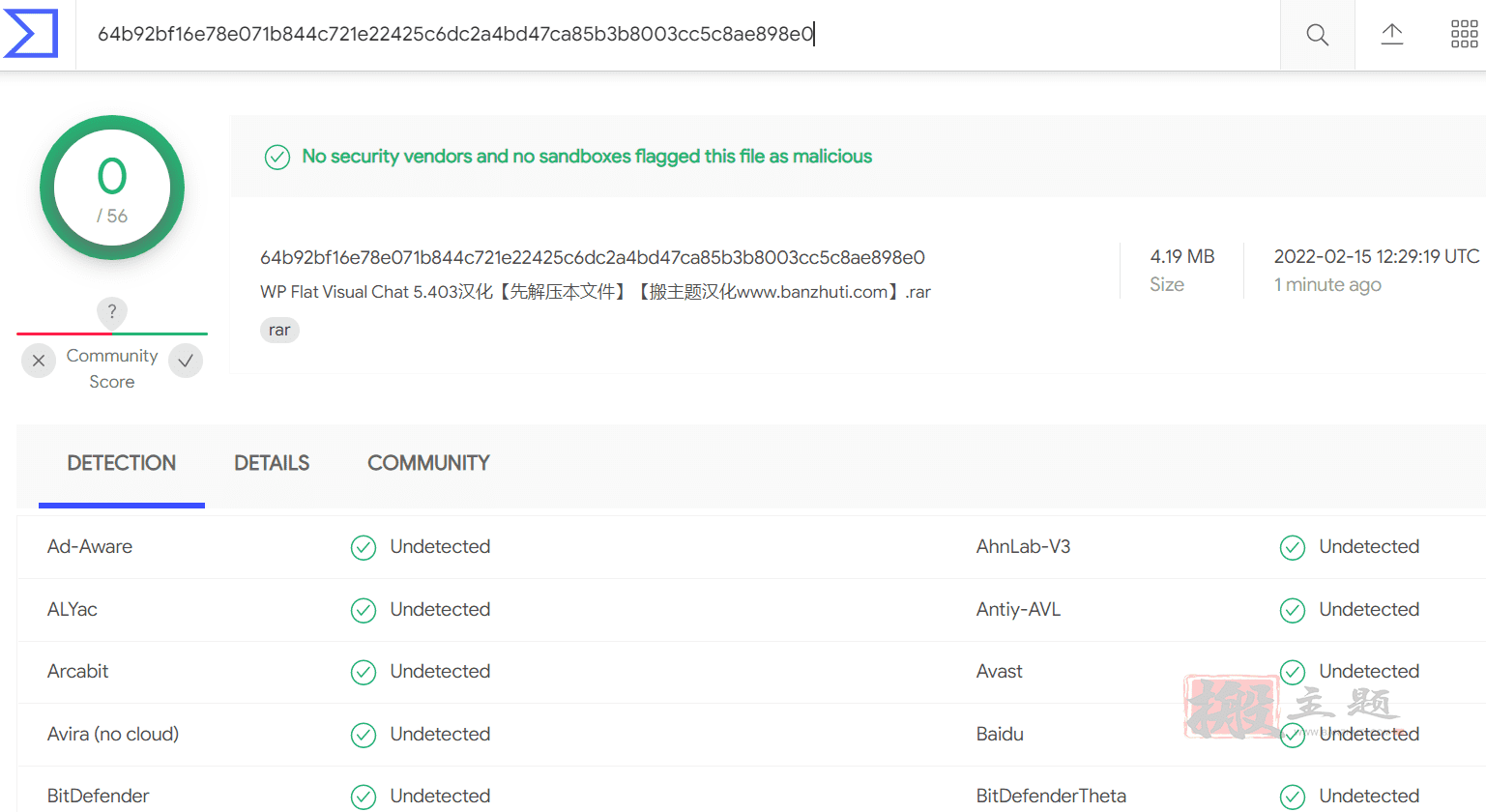Switch to the DETAILS tab
Viewport: 1486px width, 812px height.
pos(272,463)
